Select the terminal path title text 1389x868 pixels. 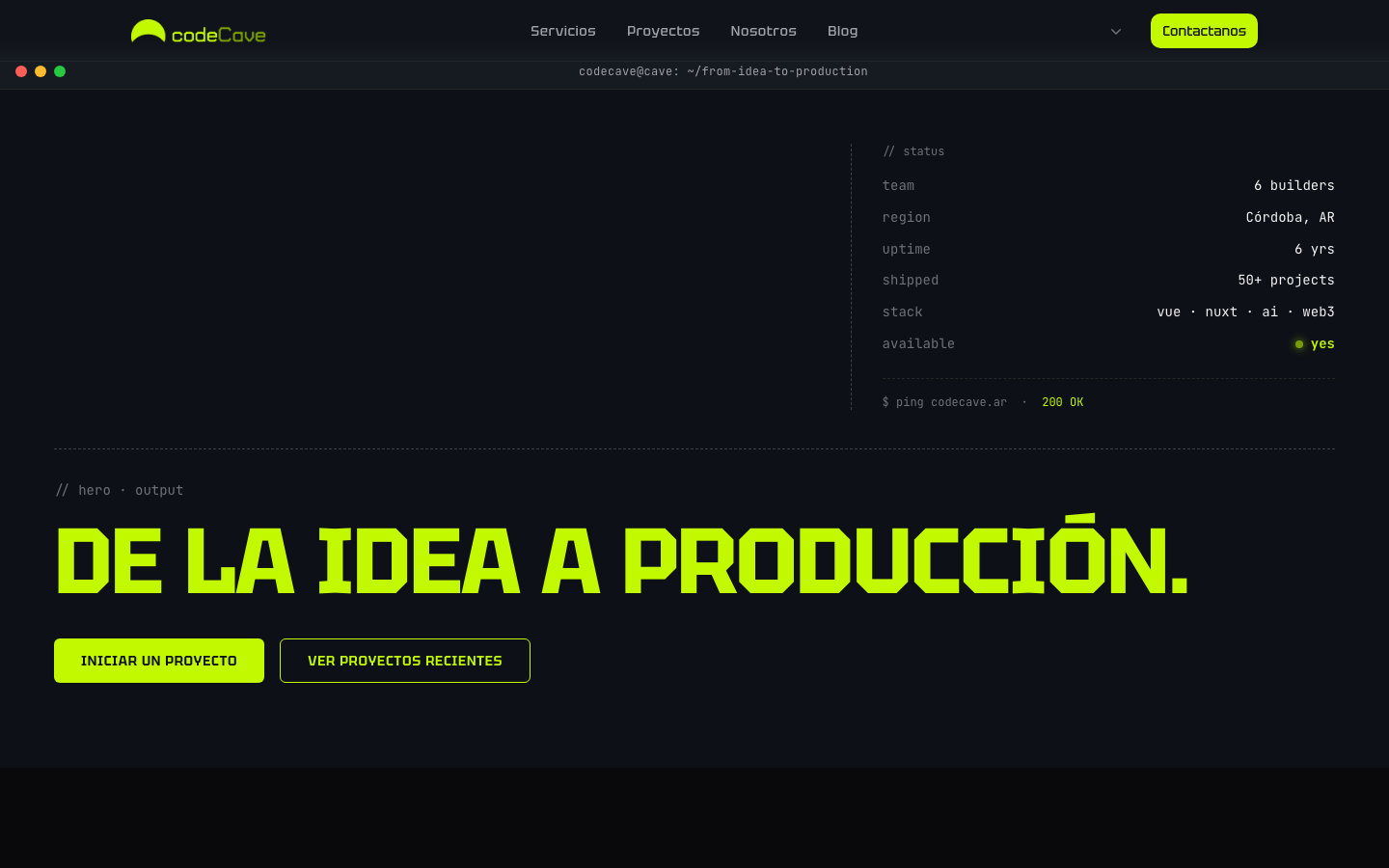[x=723, y=71]
